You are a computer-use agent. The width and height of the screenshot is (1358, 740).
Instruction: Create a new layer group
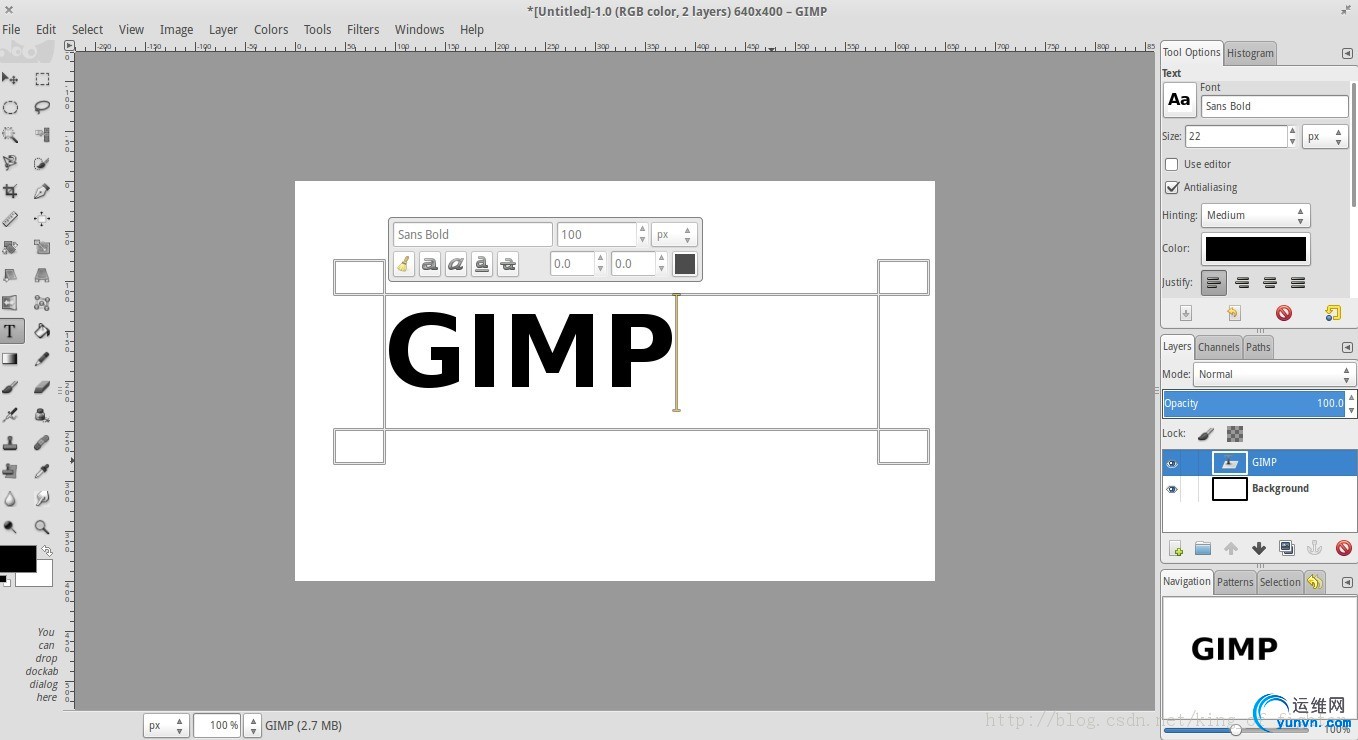point(1203,548)
